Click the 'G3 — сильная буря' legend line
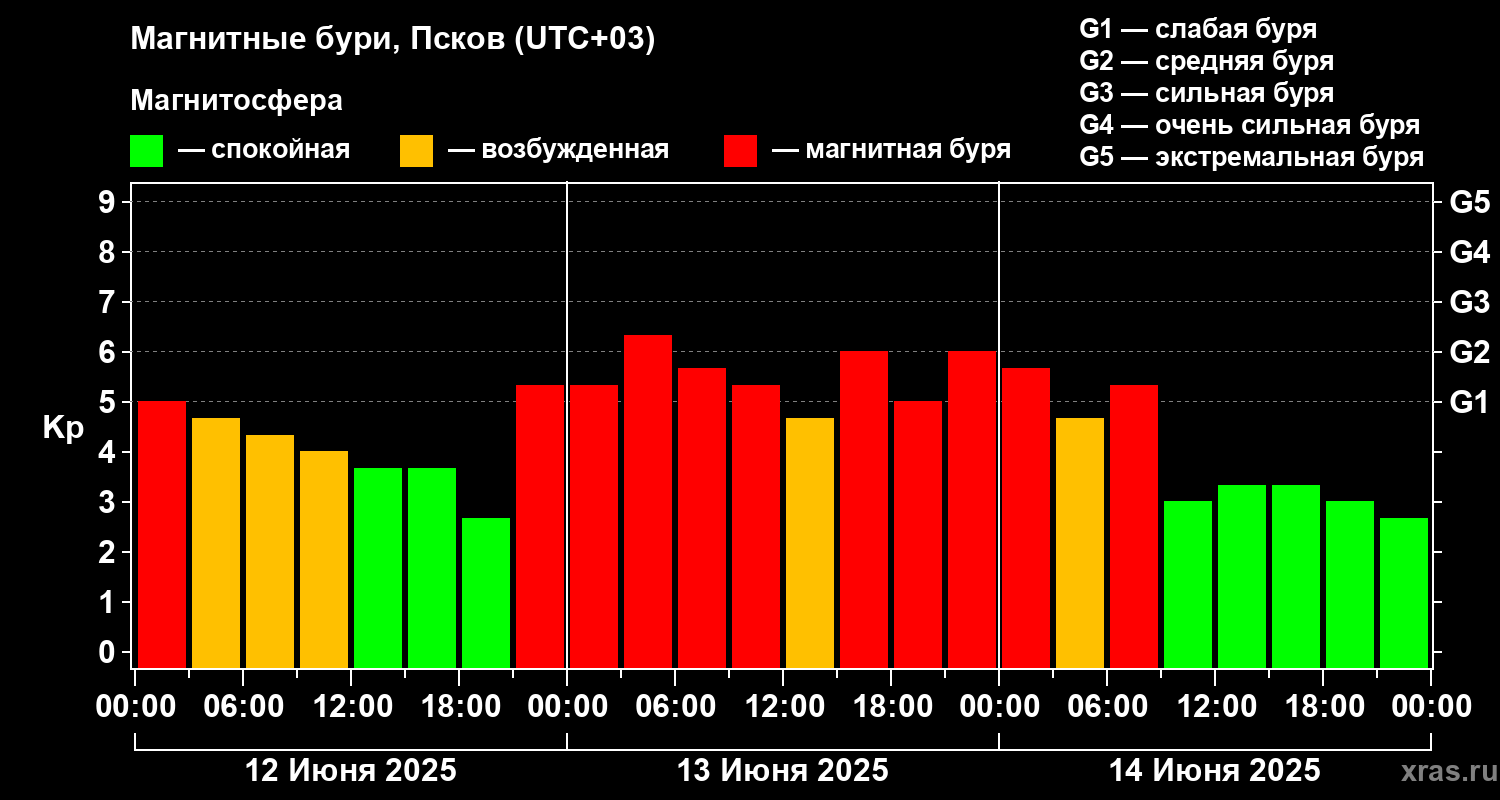The width and height of the screenshot is (1500, 800). [1207, 93]
